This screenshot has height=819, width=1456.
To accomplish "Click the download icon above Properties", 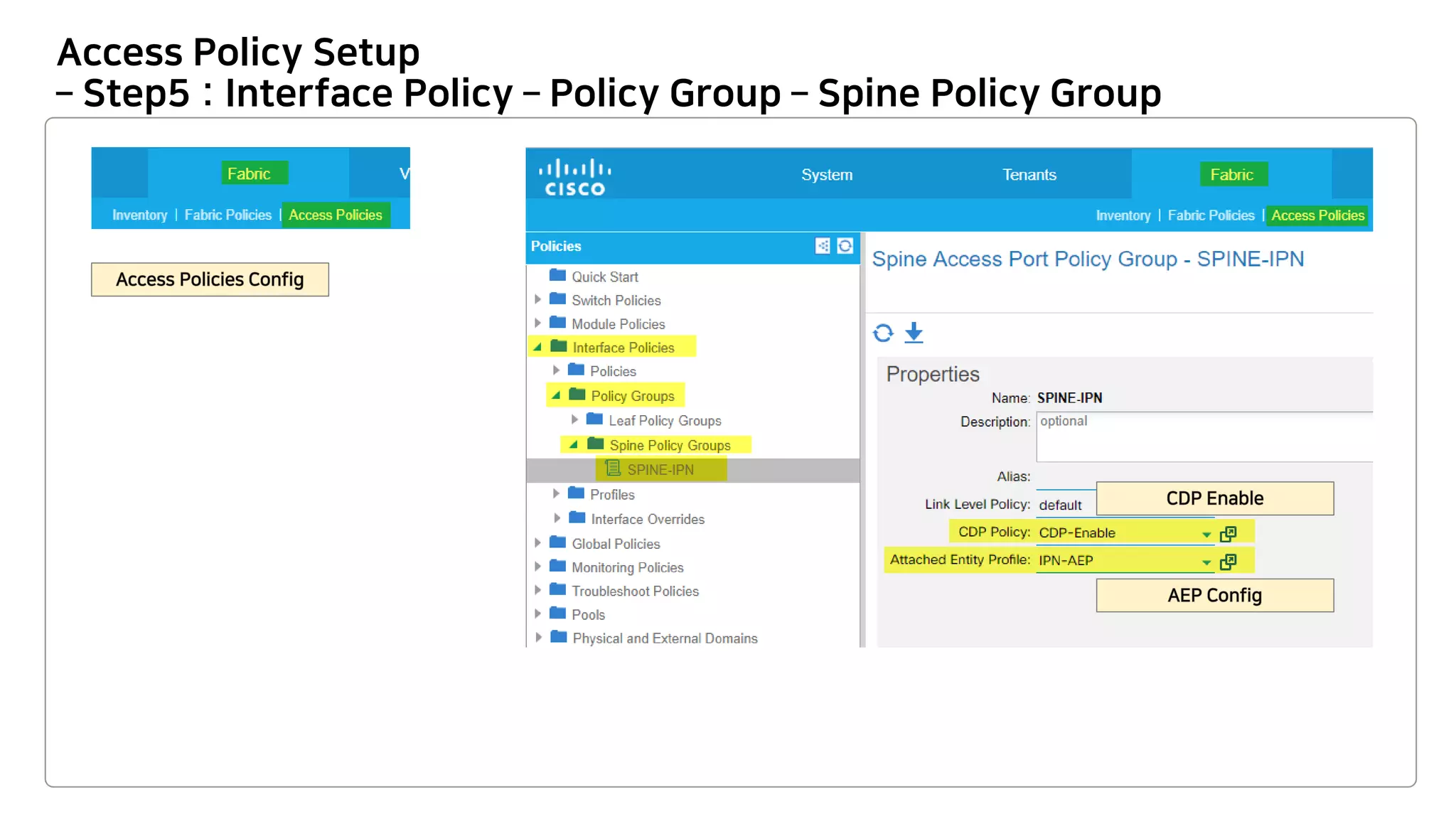I will [914, 333].
